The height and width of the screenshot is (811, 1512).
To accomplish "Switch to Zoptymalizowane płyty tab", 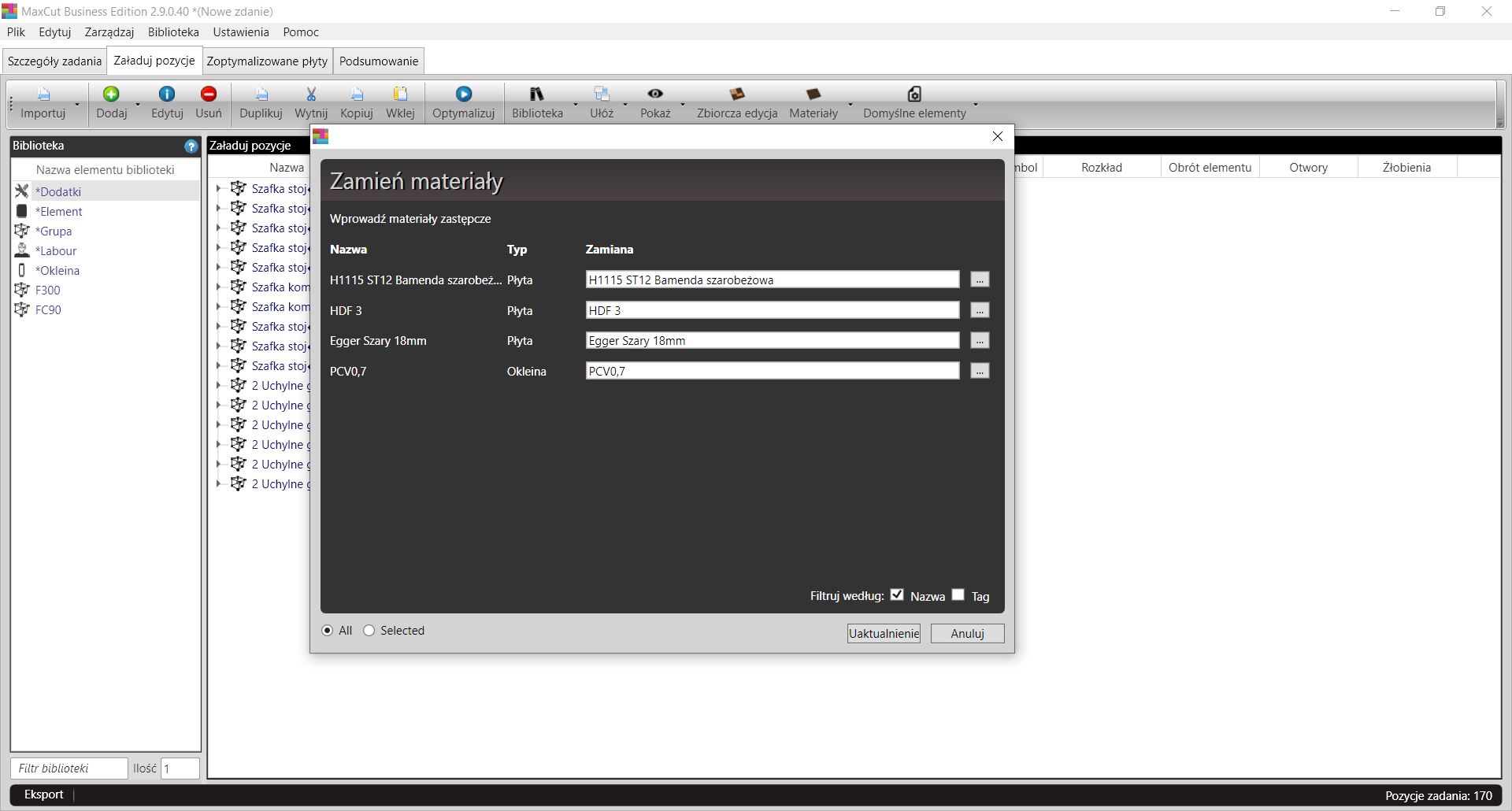I will [x=267, y=61].
